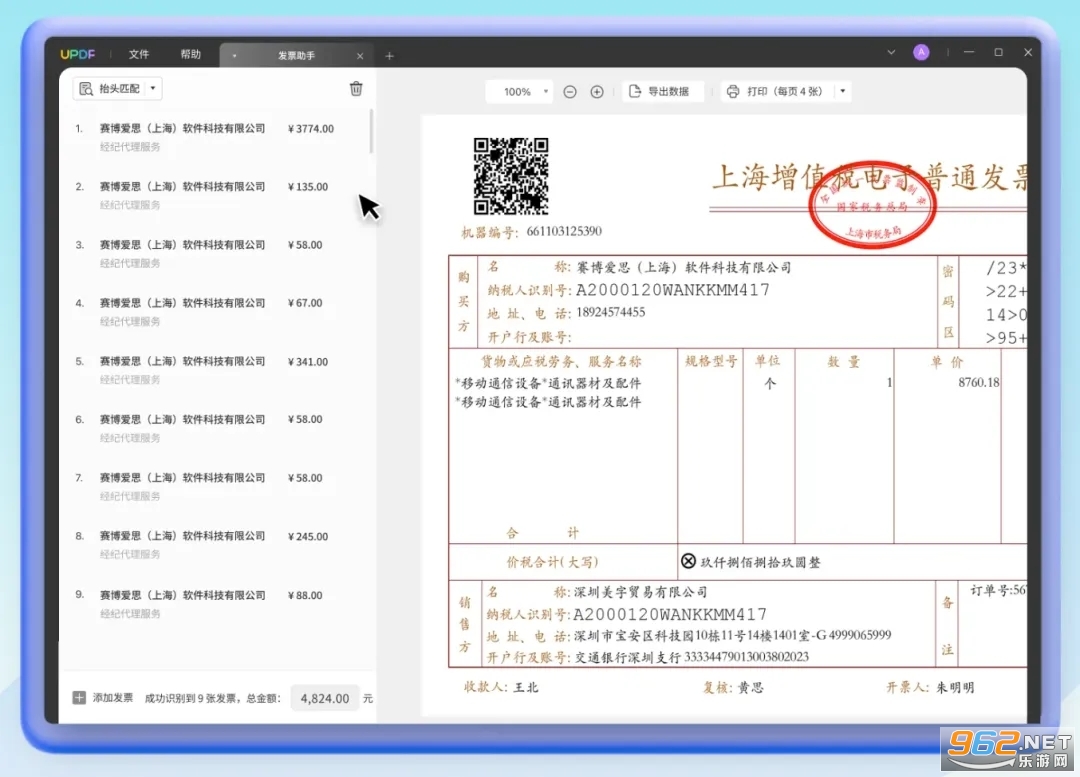1080x777 pixels.
Task: Expand the 抬头匹配 dropdown arrow
Action: 153,88
